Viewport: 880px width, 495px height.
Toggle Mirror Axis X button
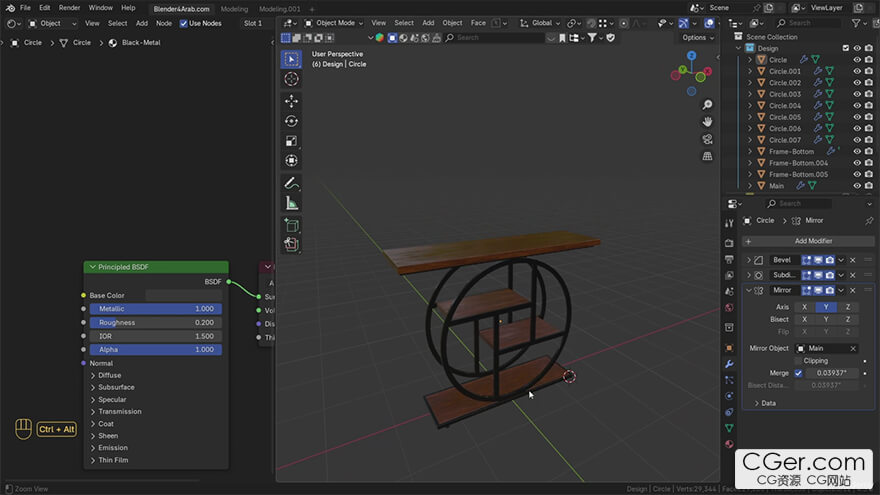[x=804, y=307]
